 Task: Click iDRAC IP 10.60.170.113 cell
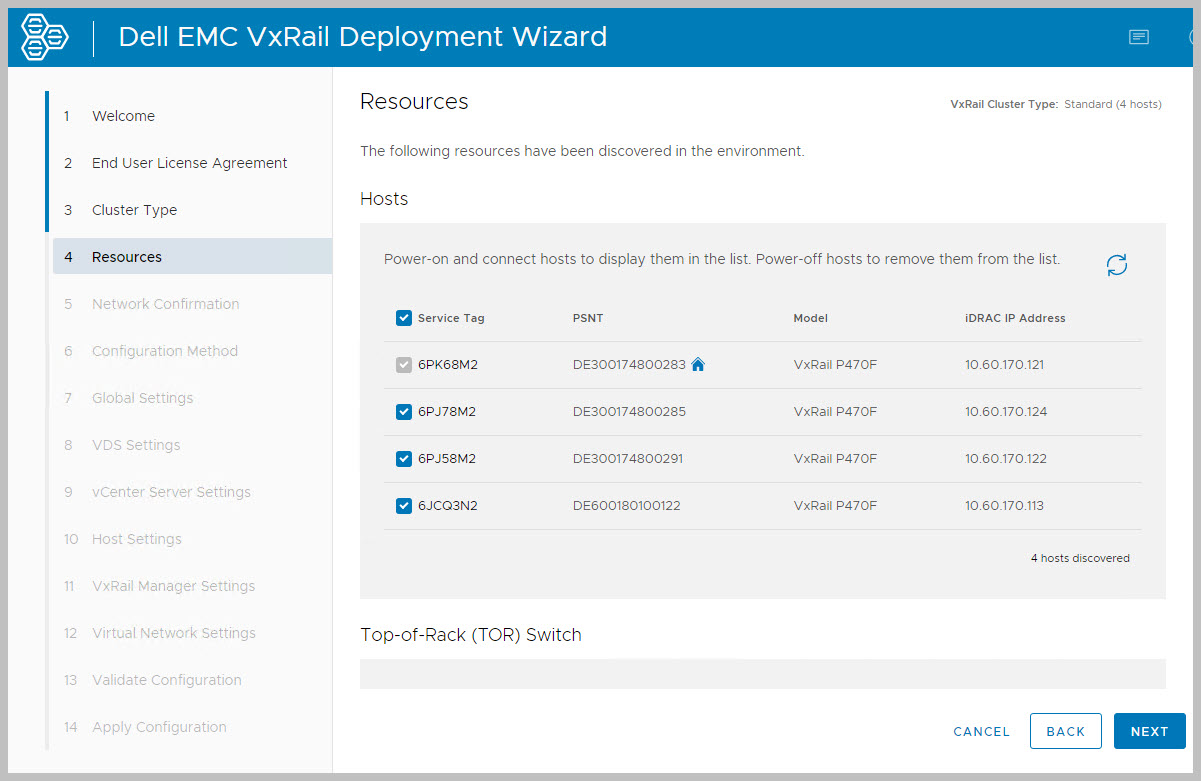(1004, 506)
